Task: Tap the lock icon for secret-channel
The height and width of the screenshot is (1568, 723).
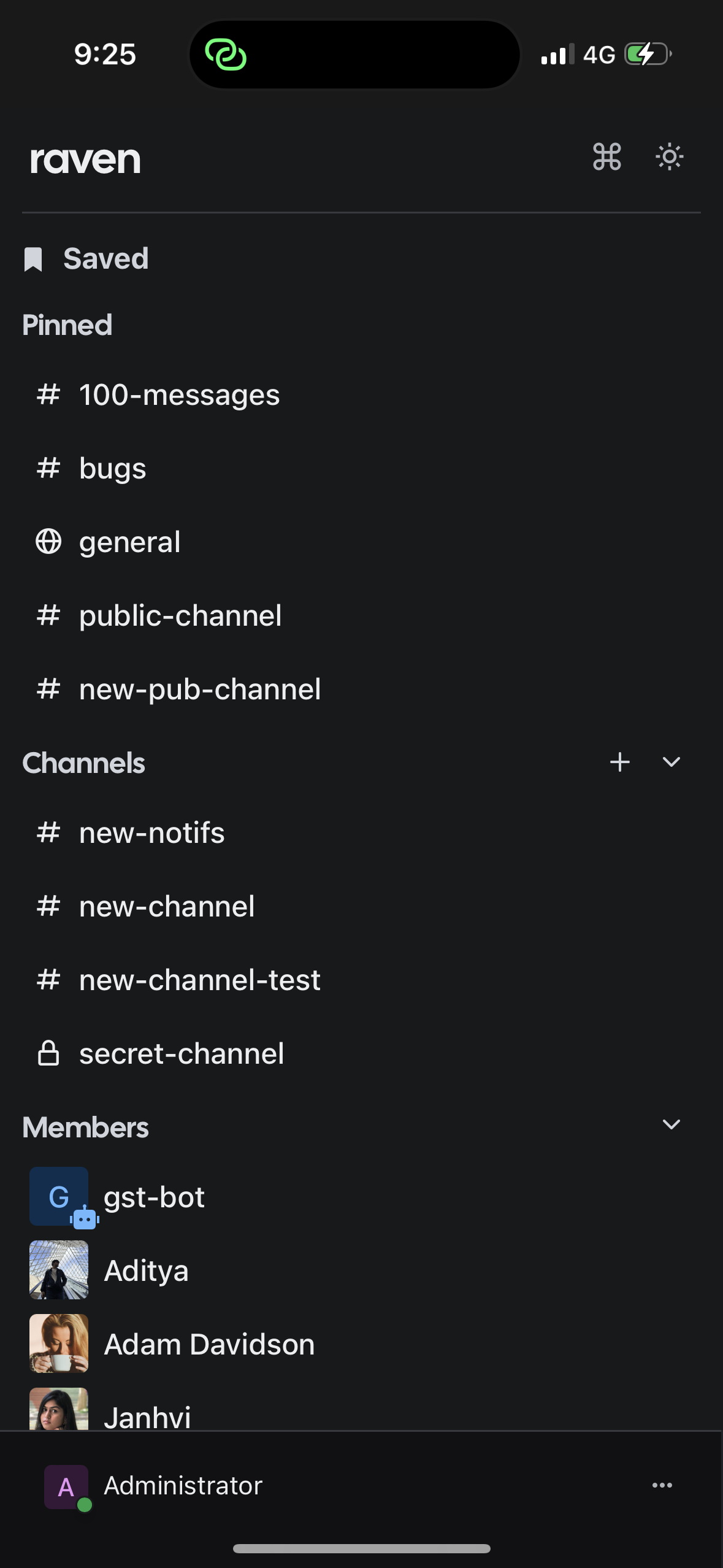Action: click(x=48, y=1053)
